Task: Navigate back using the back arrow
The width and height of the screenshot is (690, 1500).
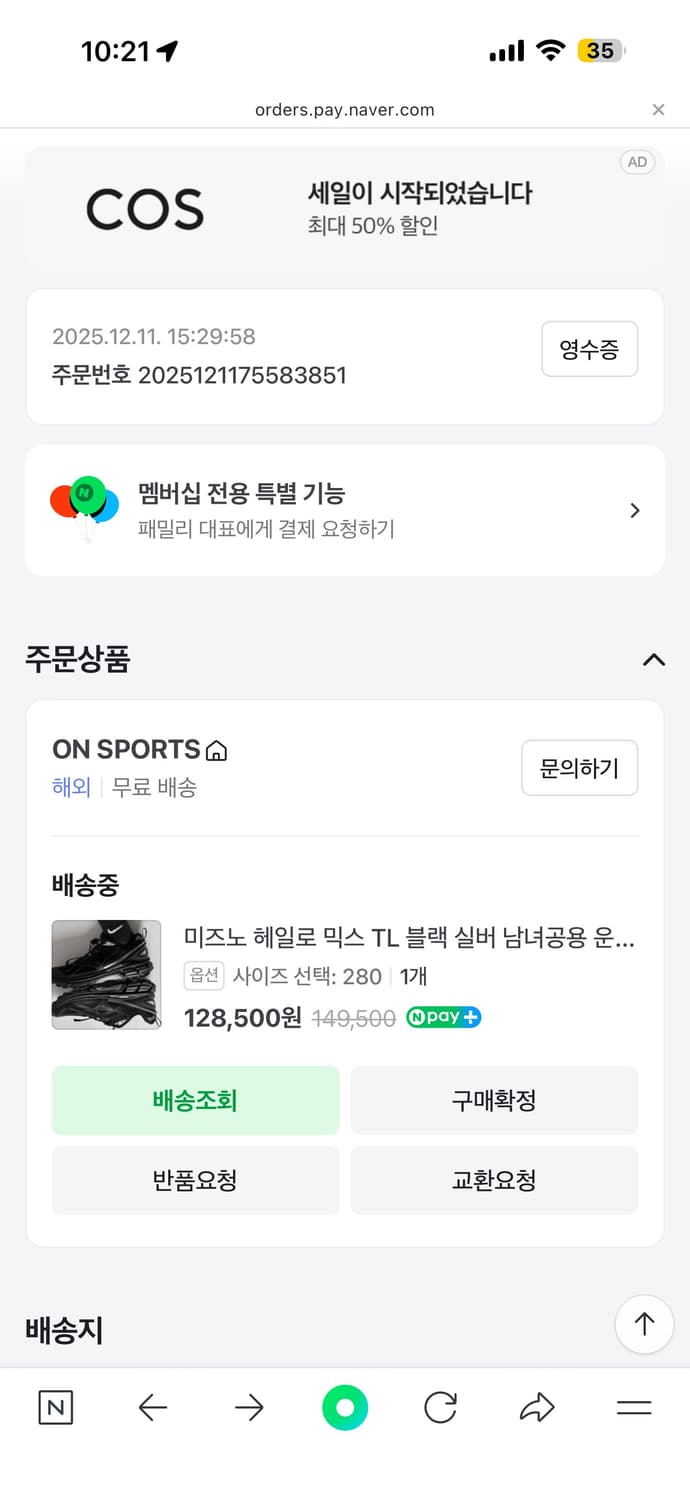Action: (x=152, y=1407)
